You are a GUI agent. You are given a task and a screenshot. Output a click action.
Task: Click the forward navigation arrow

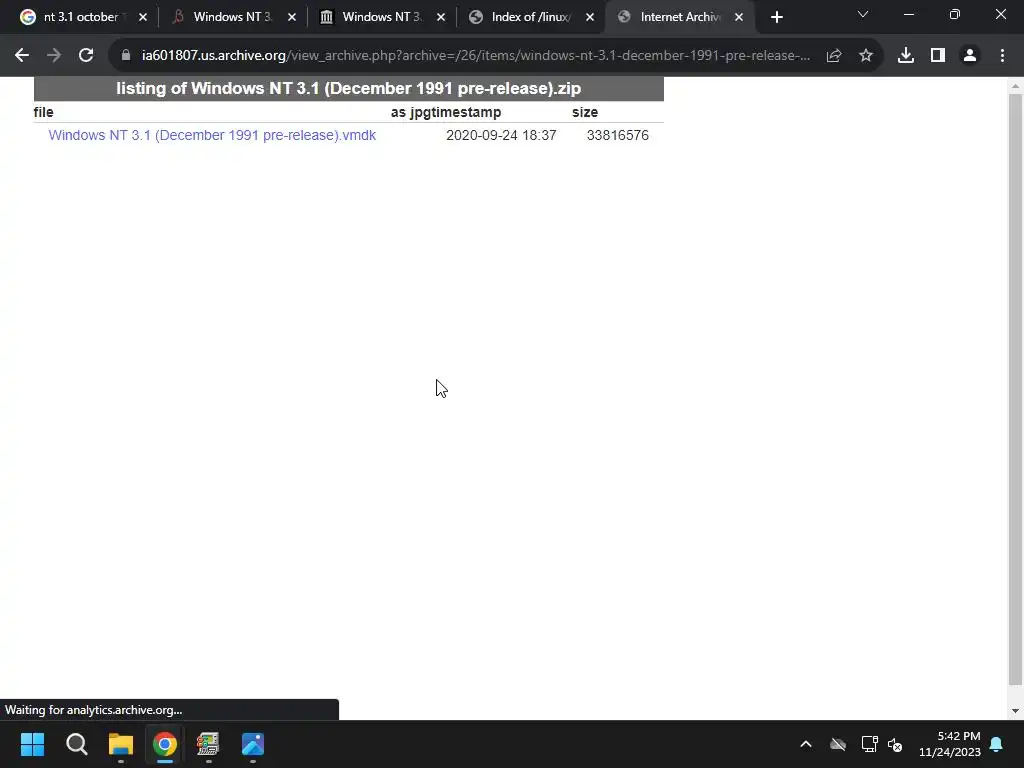tap(54, 56)
